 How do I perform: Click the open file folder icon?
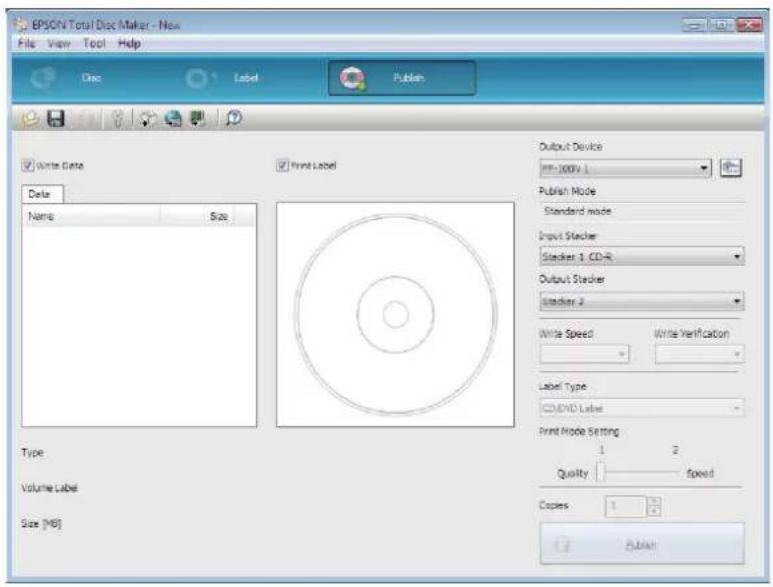[31, 119]
